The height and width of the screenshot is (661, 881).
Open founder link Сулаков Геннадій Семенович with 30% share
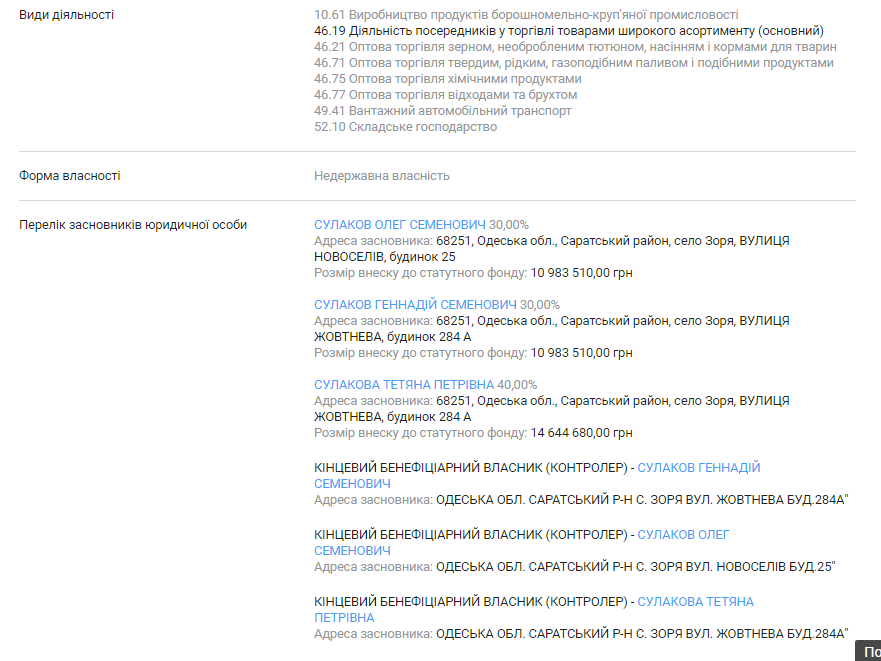point(415,305)
